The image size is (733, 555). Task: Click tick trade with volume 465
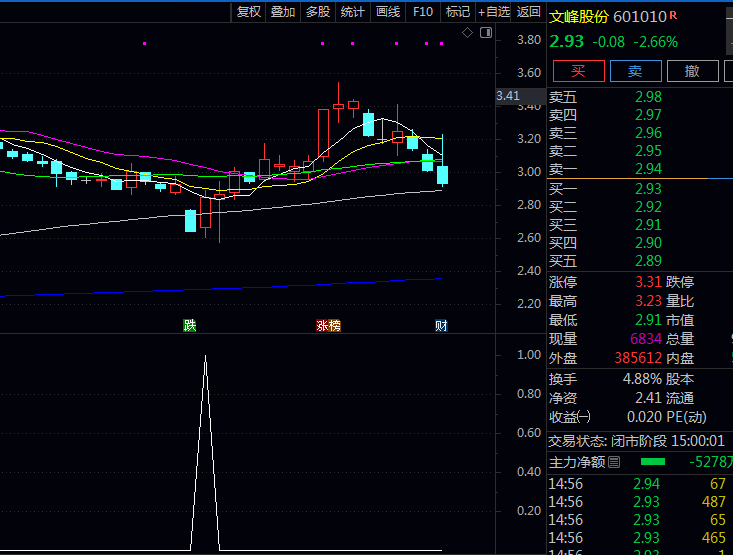tap(636, 538)
